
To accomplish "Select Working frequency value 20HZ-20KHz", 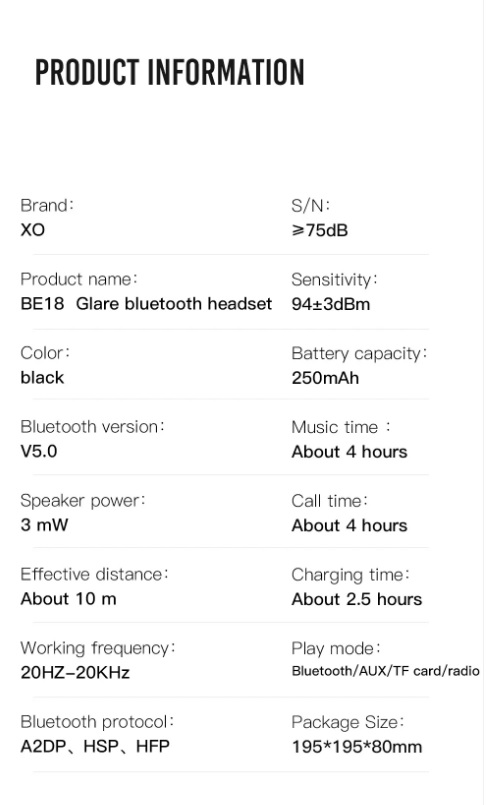I will 75,672.
